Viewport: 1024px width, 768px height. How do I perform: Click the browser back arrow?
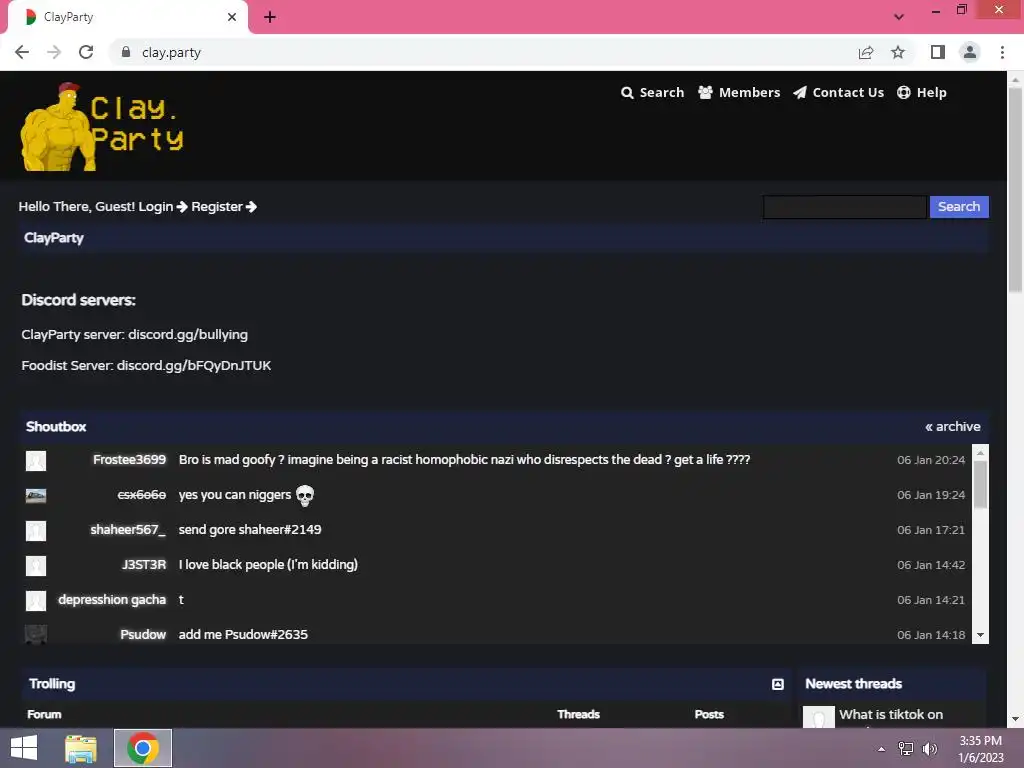22,52
